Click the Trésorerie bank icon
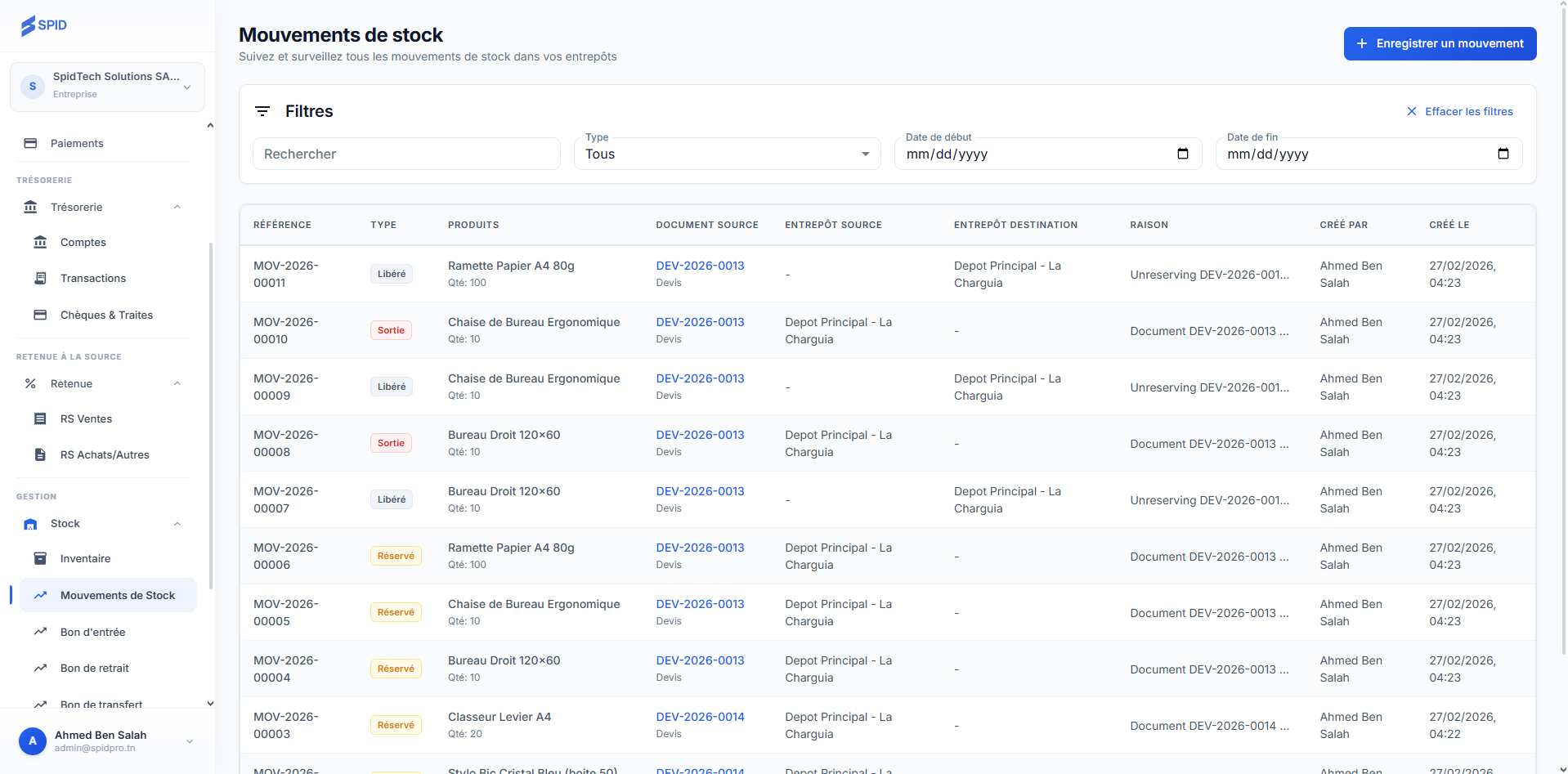The height and width of the screenshot is (774, 1568). [30, 207]
